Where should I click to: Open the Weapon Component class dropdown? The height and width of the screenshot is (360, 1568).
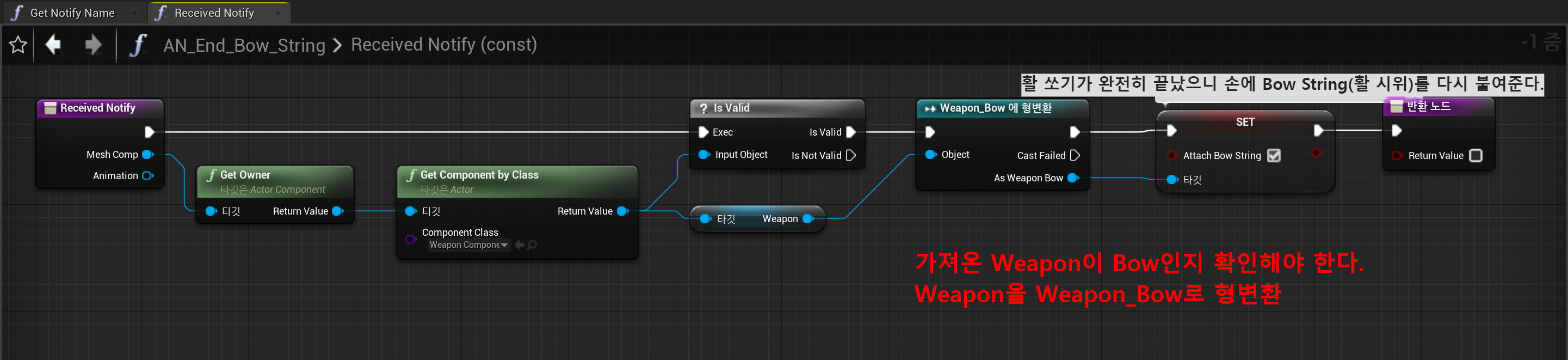(467, 245)
